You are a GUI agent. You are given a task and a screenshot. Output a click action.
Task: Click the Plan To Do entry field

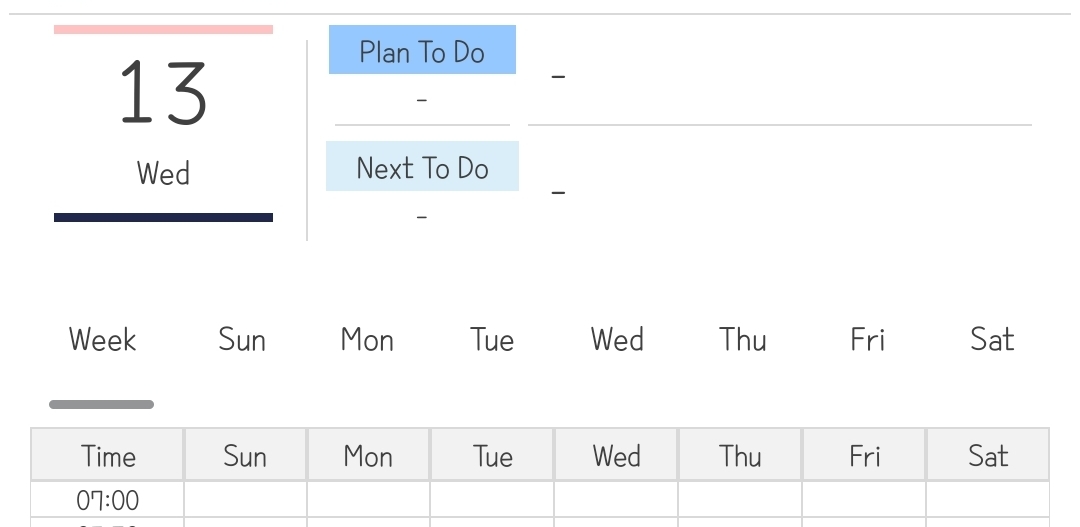pyautogui.click(x=778, y=78)
